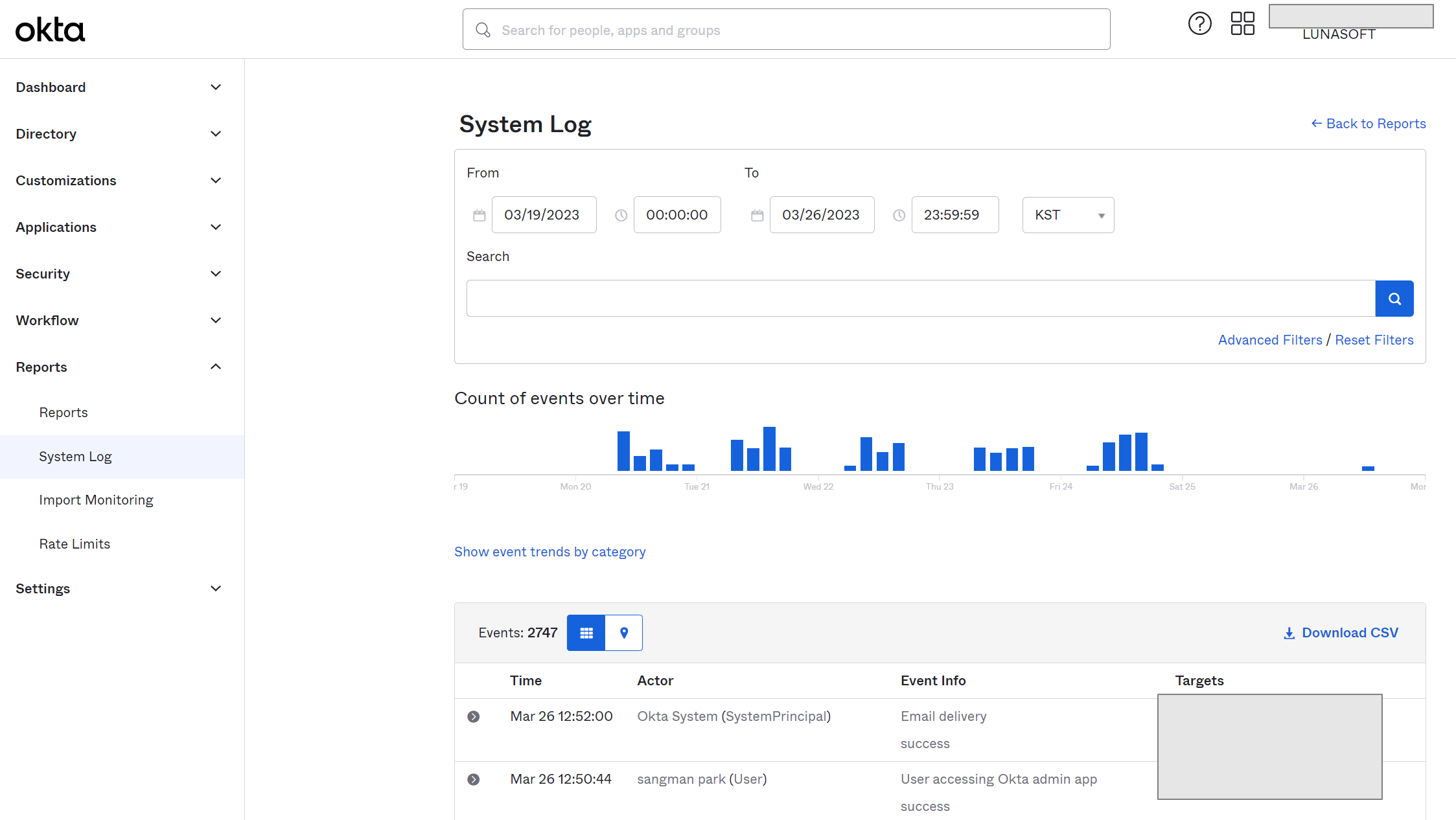
Task: Click Show event trends by category
Action: [x=549, y=552]
